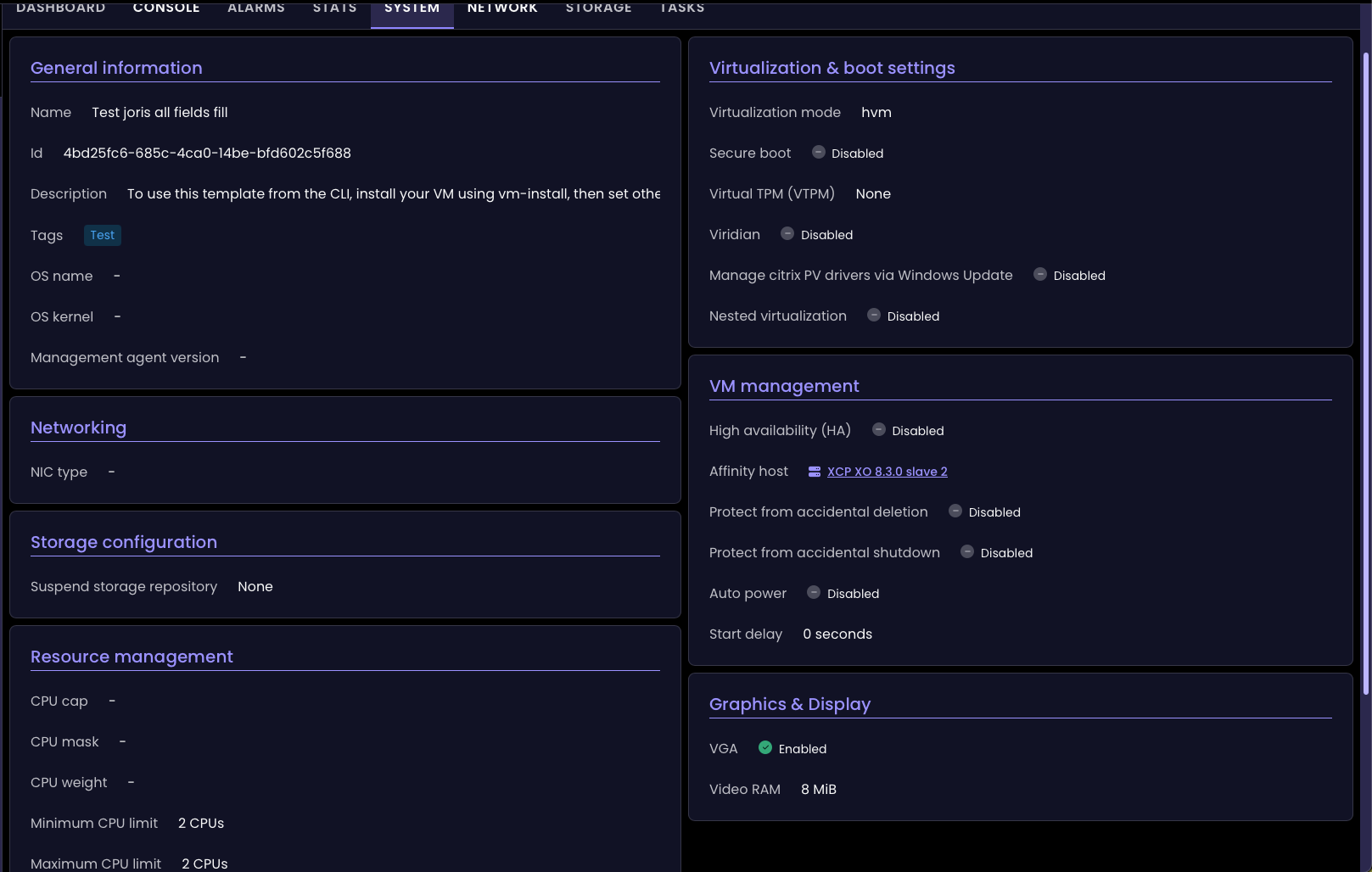Click the Auto power disabled icon
The width and height of the screenshot is (1372, 872).
click(814, 592)
